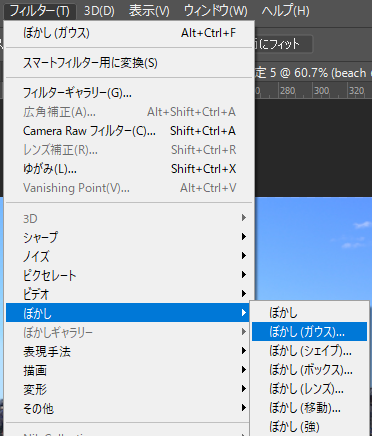
Task: Choose ぼかし (強)
Action: 309,427
